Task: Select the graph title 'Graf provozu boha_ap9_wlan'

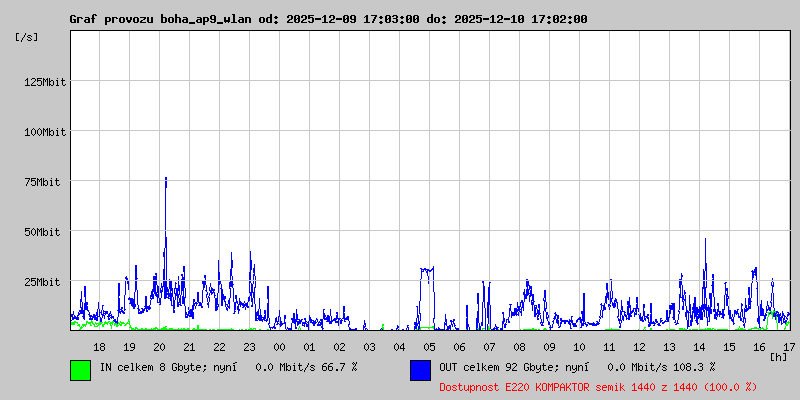Action: click(161, 19)
